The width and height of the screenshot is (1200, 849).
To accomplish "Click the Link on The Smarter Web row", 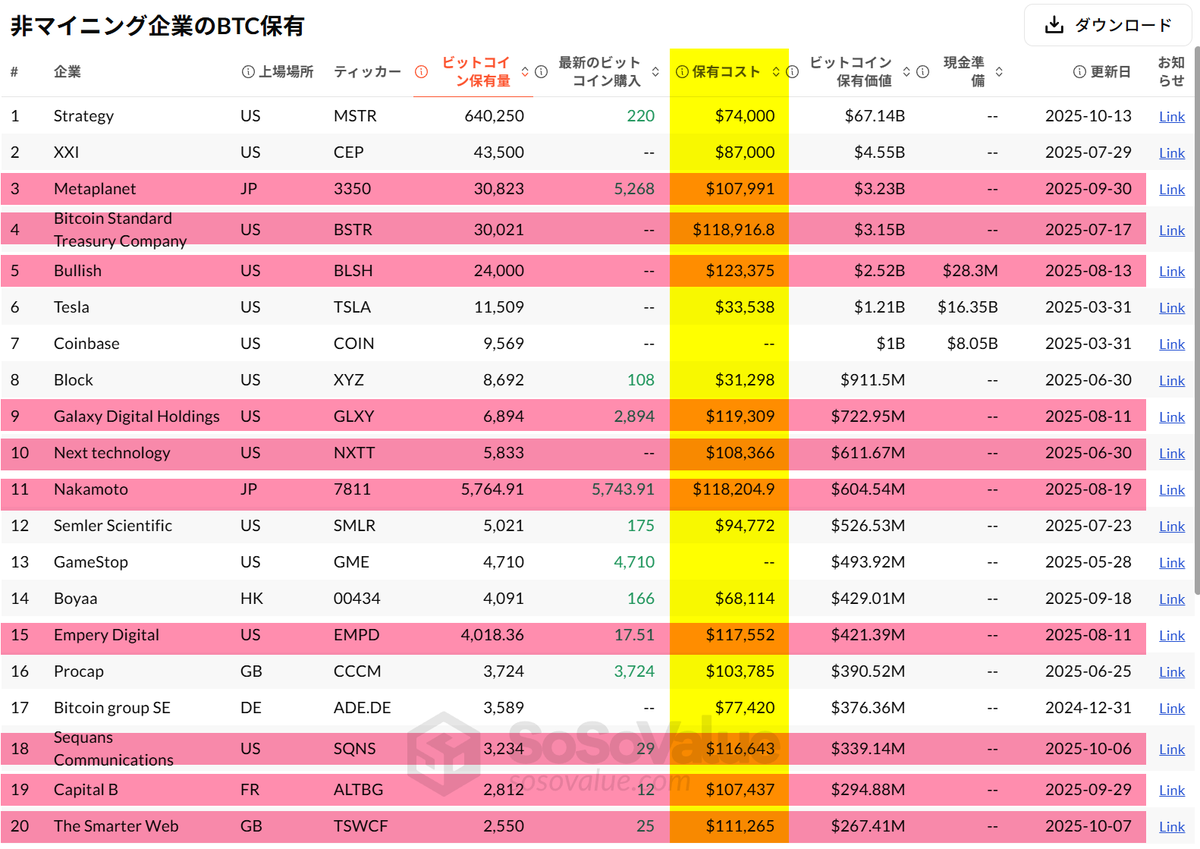I will click(1171, 826).
